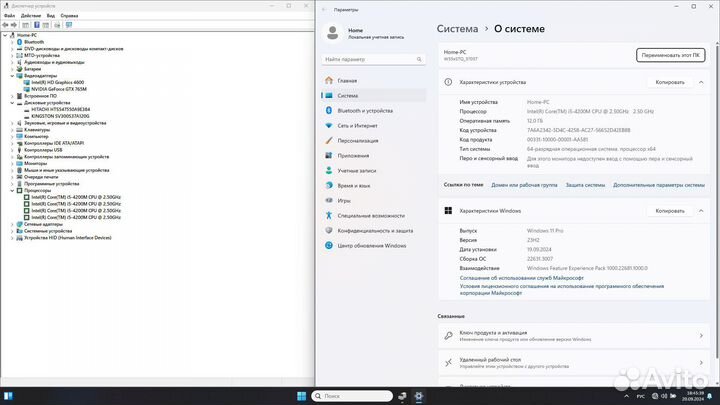Open the Защита системы link
The image size is (720, 405).
(585, 185)
